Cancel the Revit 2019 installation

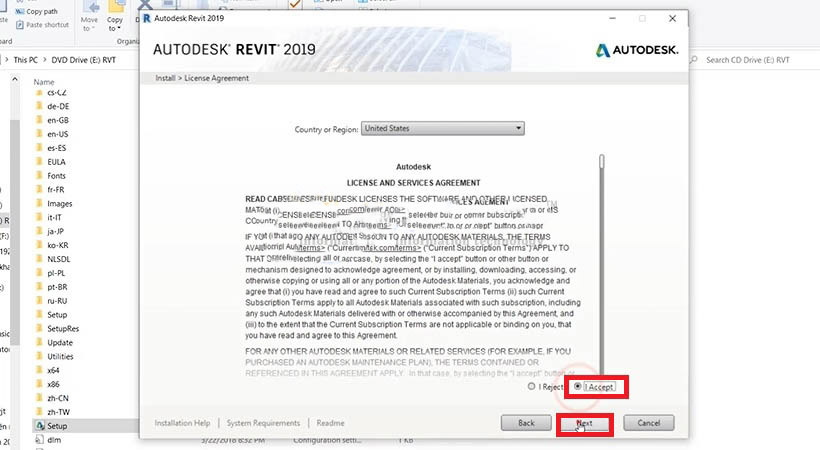(648, 423)
